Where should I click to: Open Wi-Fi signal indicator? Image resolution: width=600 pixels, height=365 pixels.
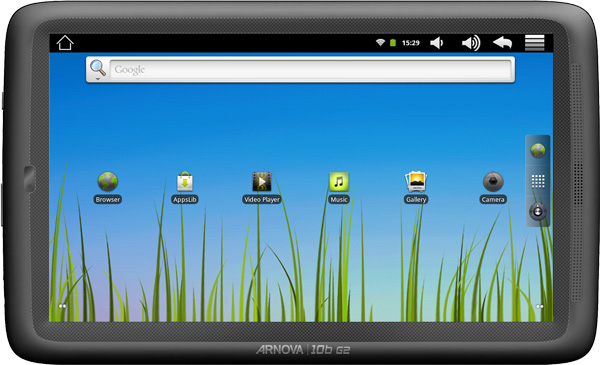tap(380, 42)
